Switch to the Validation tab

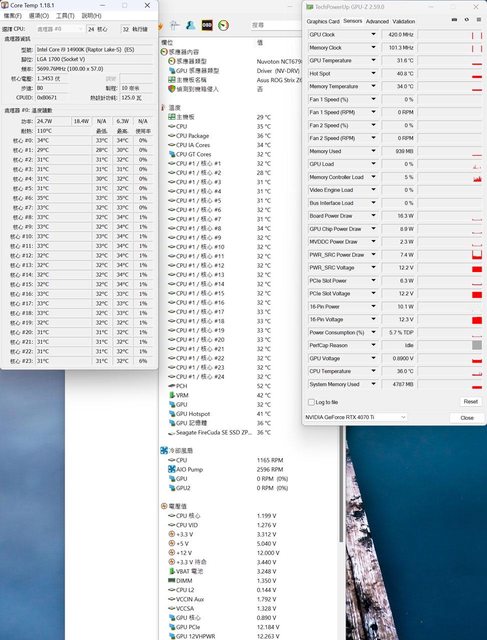tap(404, 21)
